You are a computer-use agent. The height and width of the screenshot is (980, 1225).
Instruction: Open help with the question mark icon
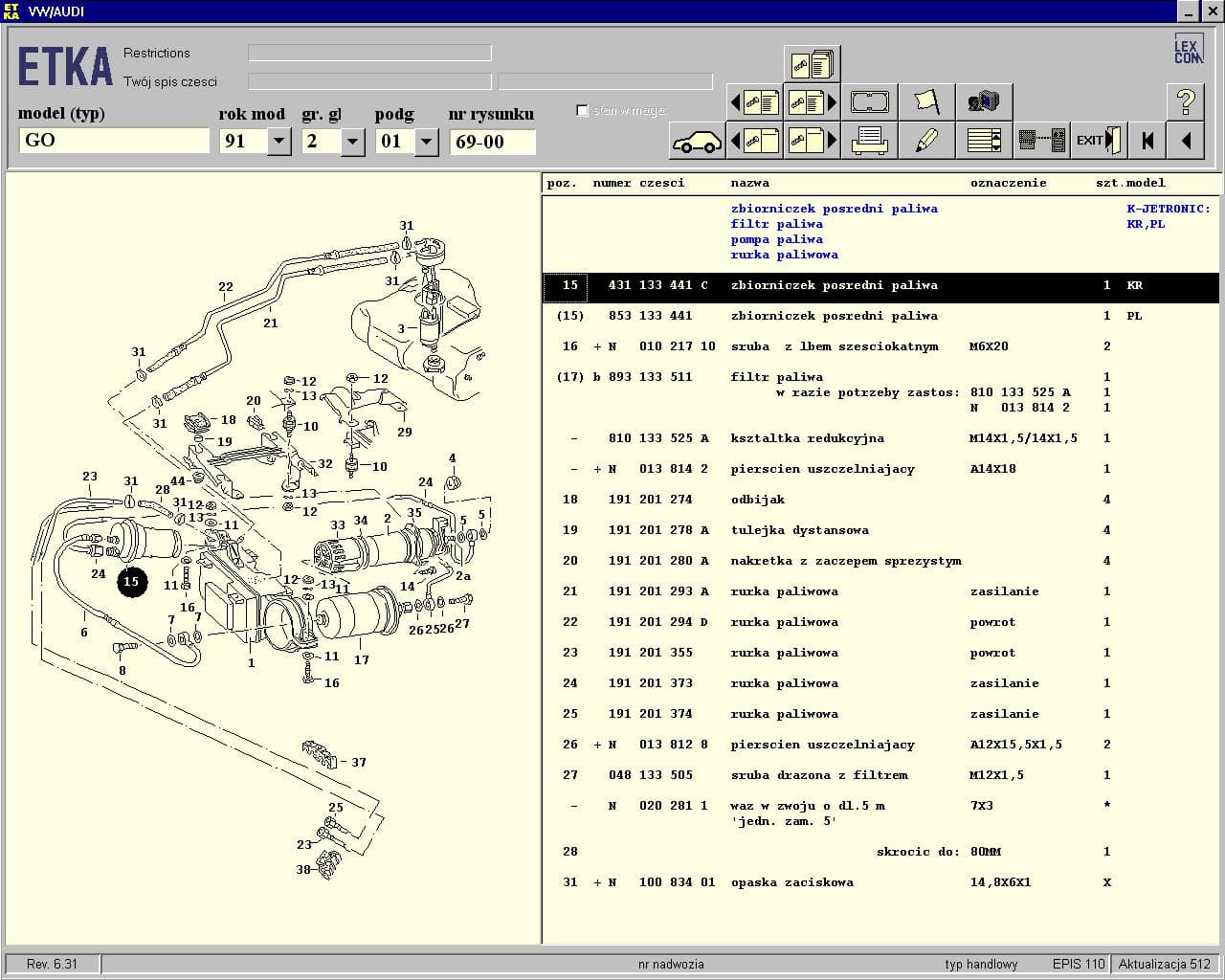point(1185,101)
